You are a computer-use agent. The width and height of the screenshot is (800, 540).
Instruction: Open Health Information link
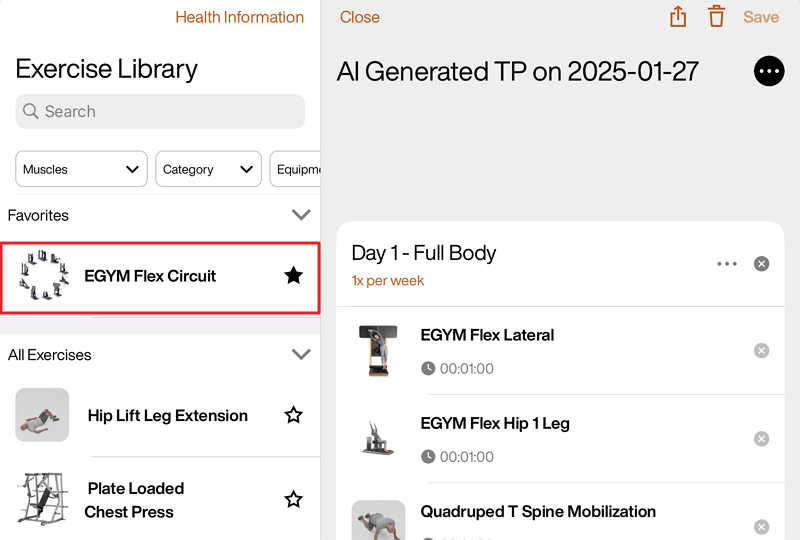(x=239, y=17)
